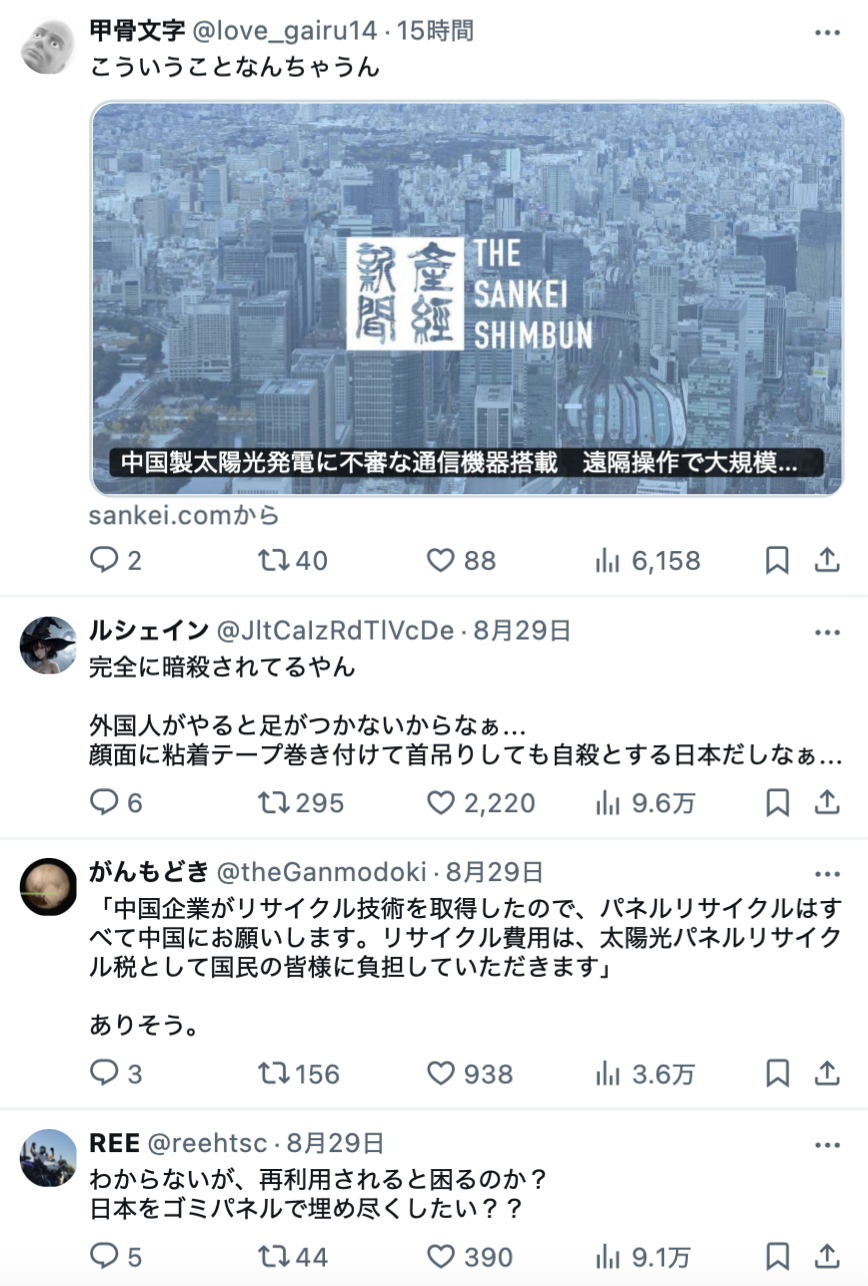Share がんもどき's post
Image resolution: width=868 pixels, height=1286 pixels.
pos(826,1074)
